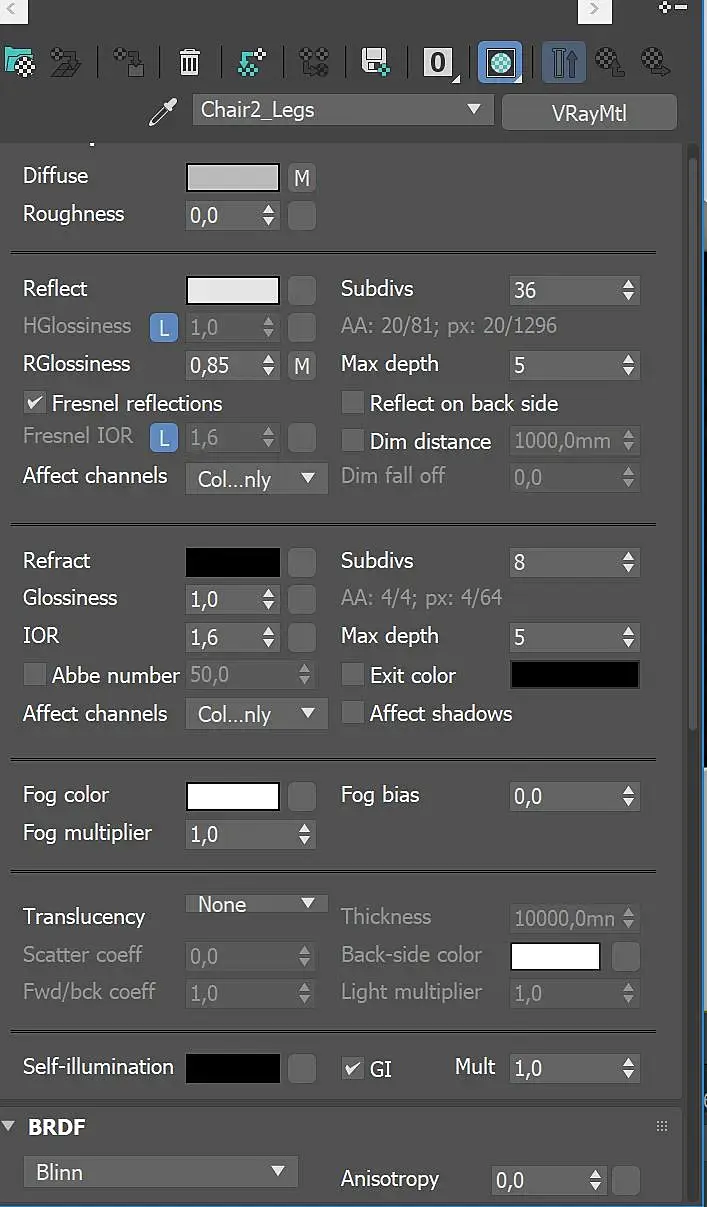707x1207 pixels.
Task: Toggle Show Shaded Material in Viewport
Action: 500,63
